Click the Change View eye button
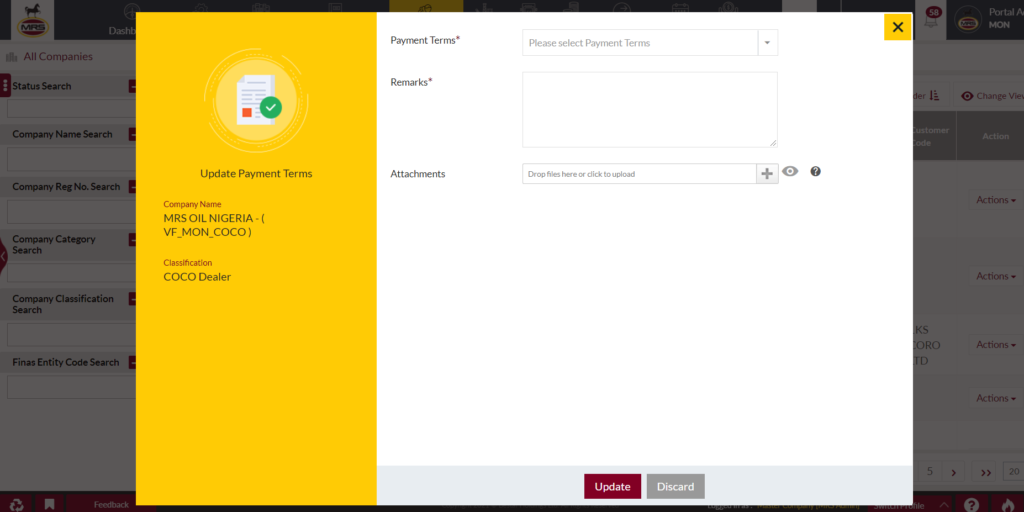This screenshot has height=512, width=1024. click(x=990, y=96)
